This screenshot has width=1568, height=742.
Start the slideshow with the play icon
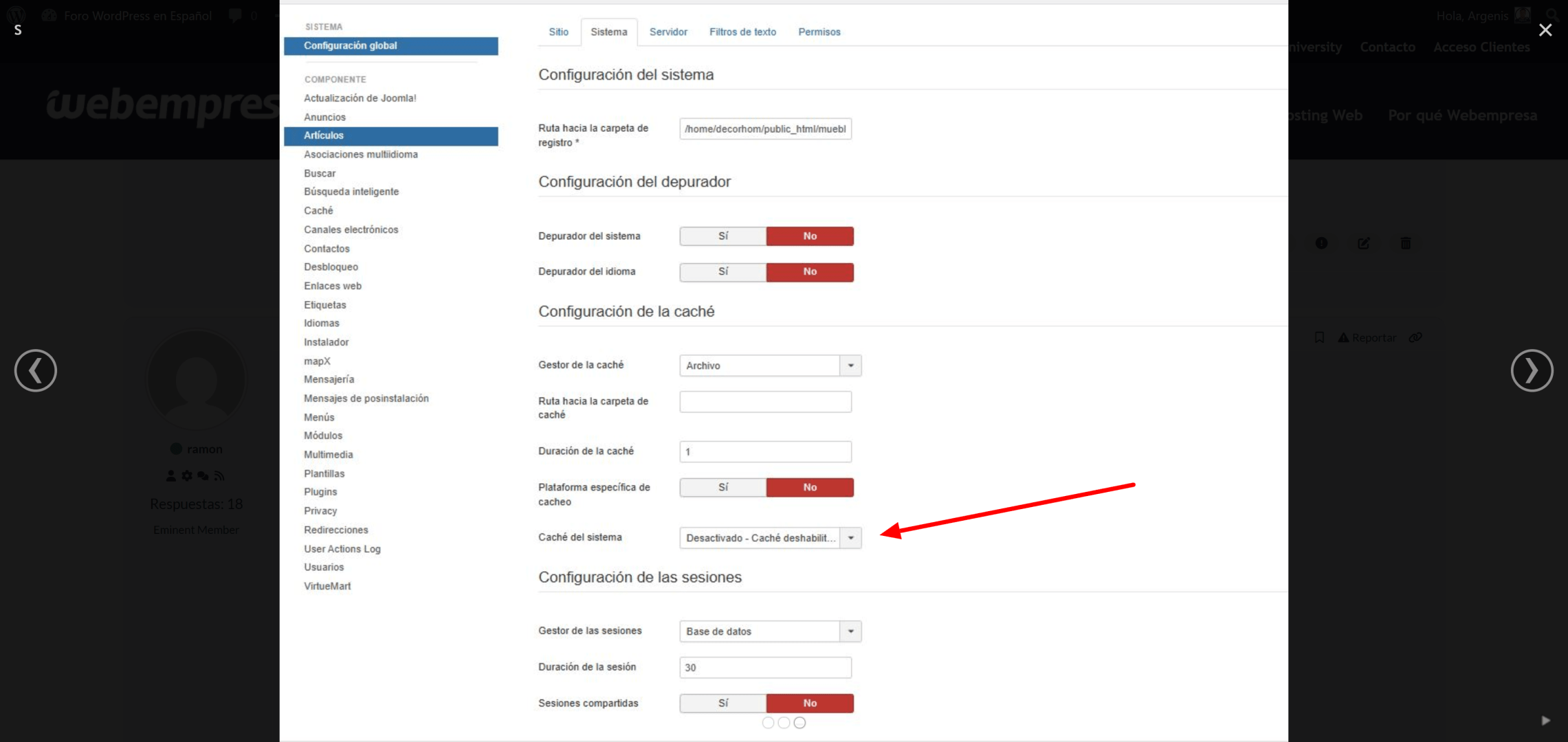pos(1545,720)
